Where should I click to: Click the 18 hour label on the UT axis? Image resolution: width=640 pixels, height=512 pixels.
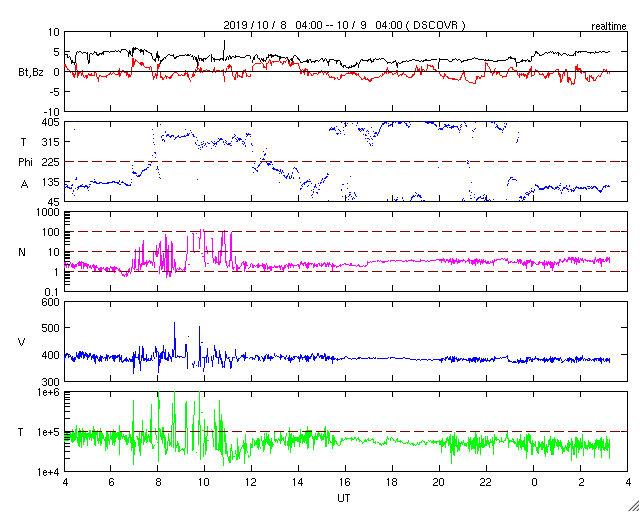(x=392, y=482)
